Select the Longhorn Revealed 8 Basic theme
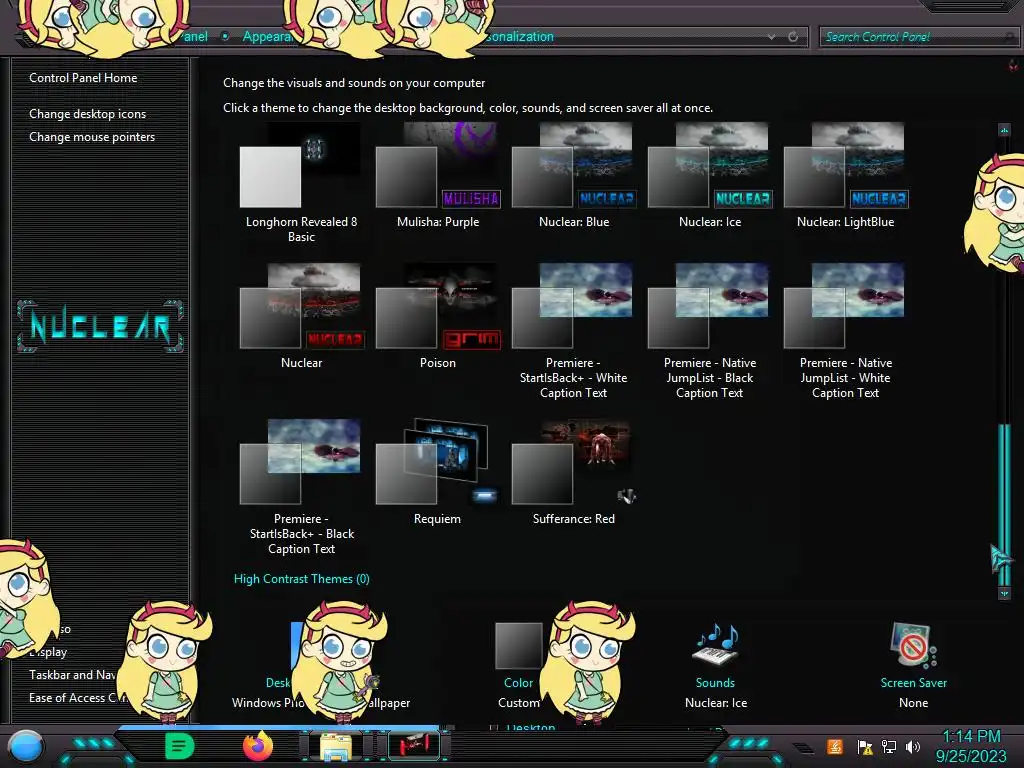Image resolution: width=1024 pixels, height=768 pixels. (x=301, y=183)
